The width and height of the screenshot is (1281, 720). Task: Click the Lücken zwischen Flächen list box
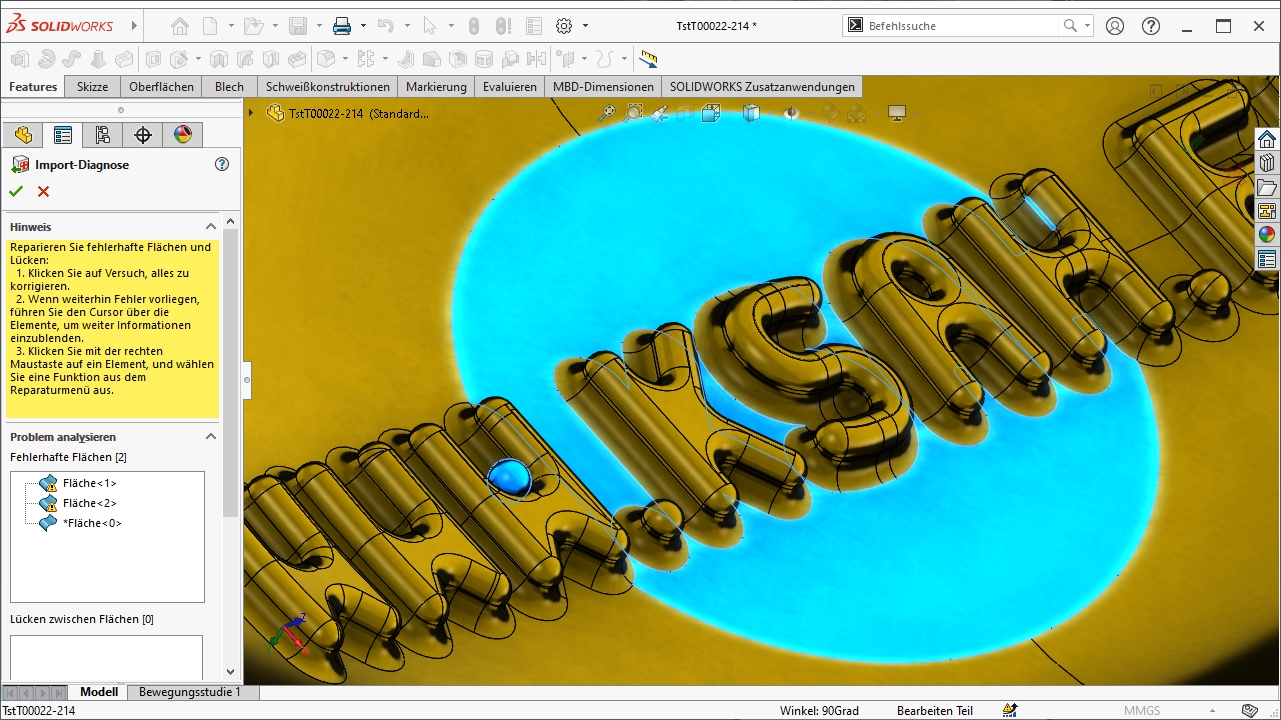click(x=106, y=656)
